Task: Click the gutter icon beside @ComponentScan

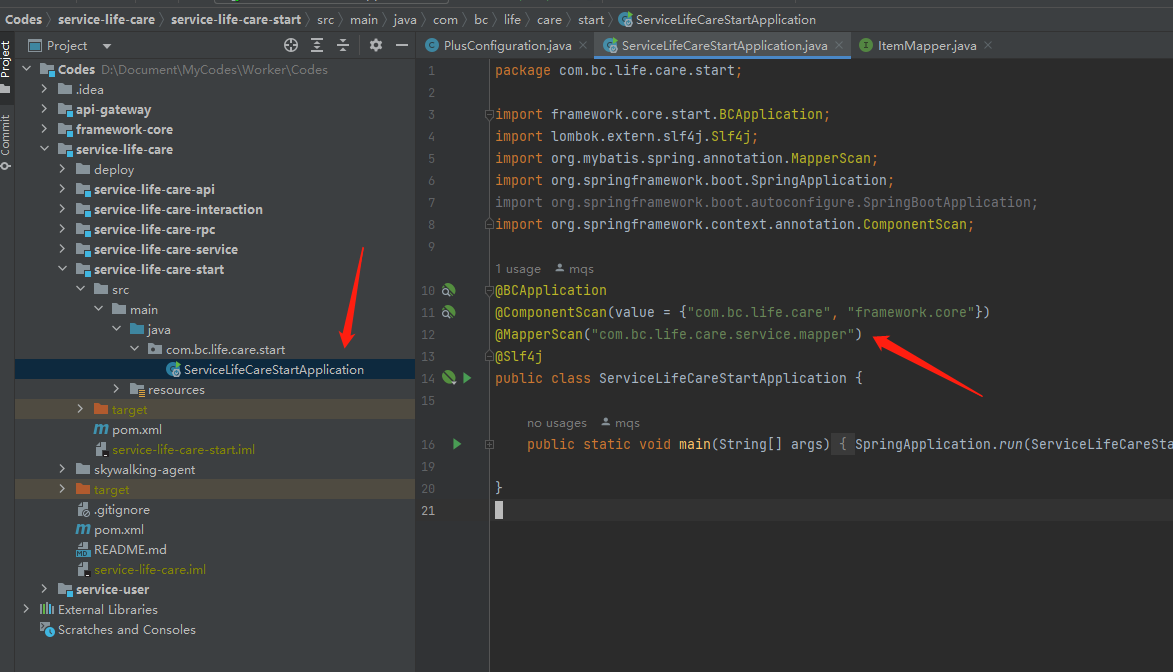Action: click(x=448, y=312)
